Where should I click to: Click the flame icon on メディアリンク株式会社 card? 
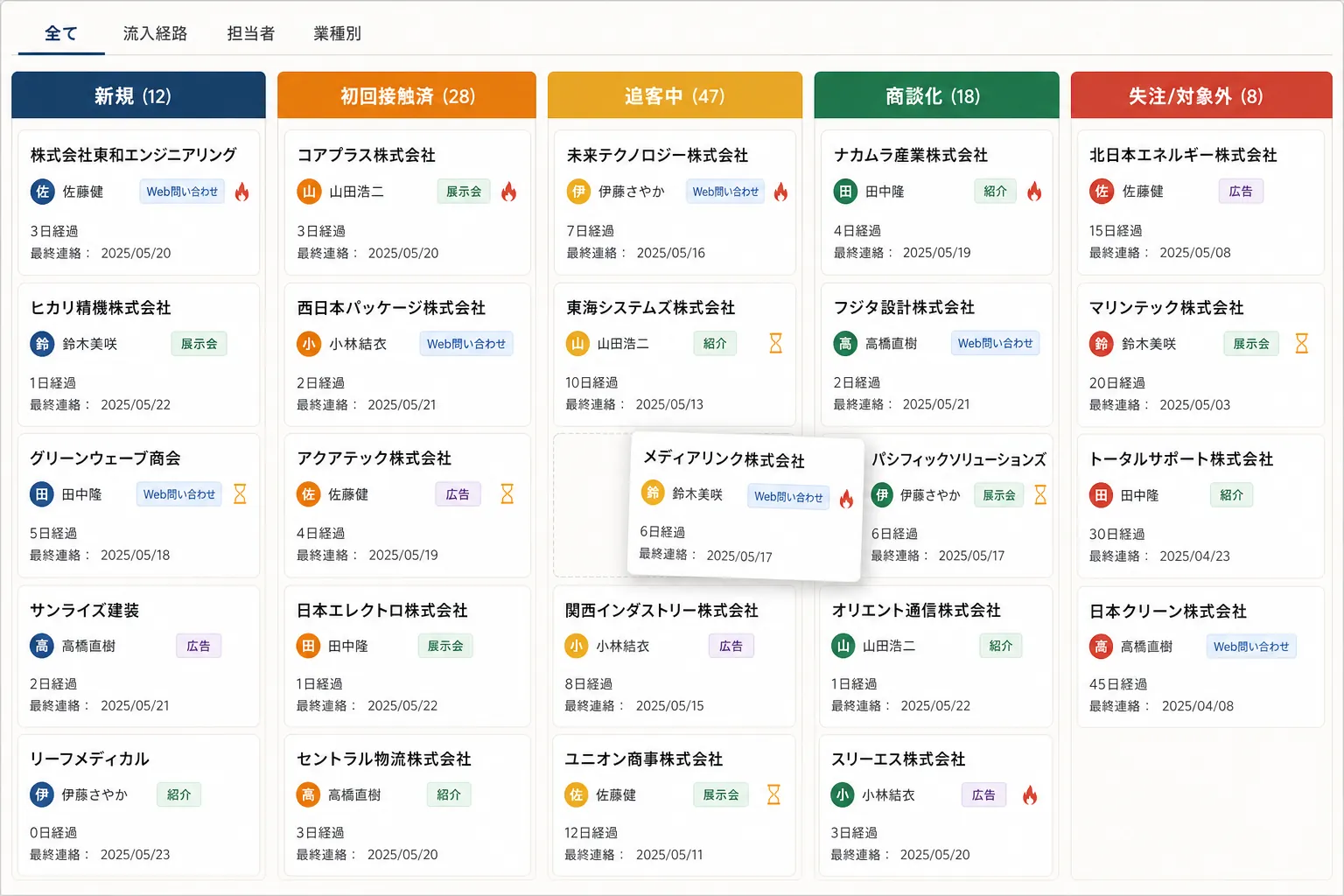[846, 499]
